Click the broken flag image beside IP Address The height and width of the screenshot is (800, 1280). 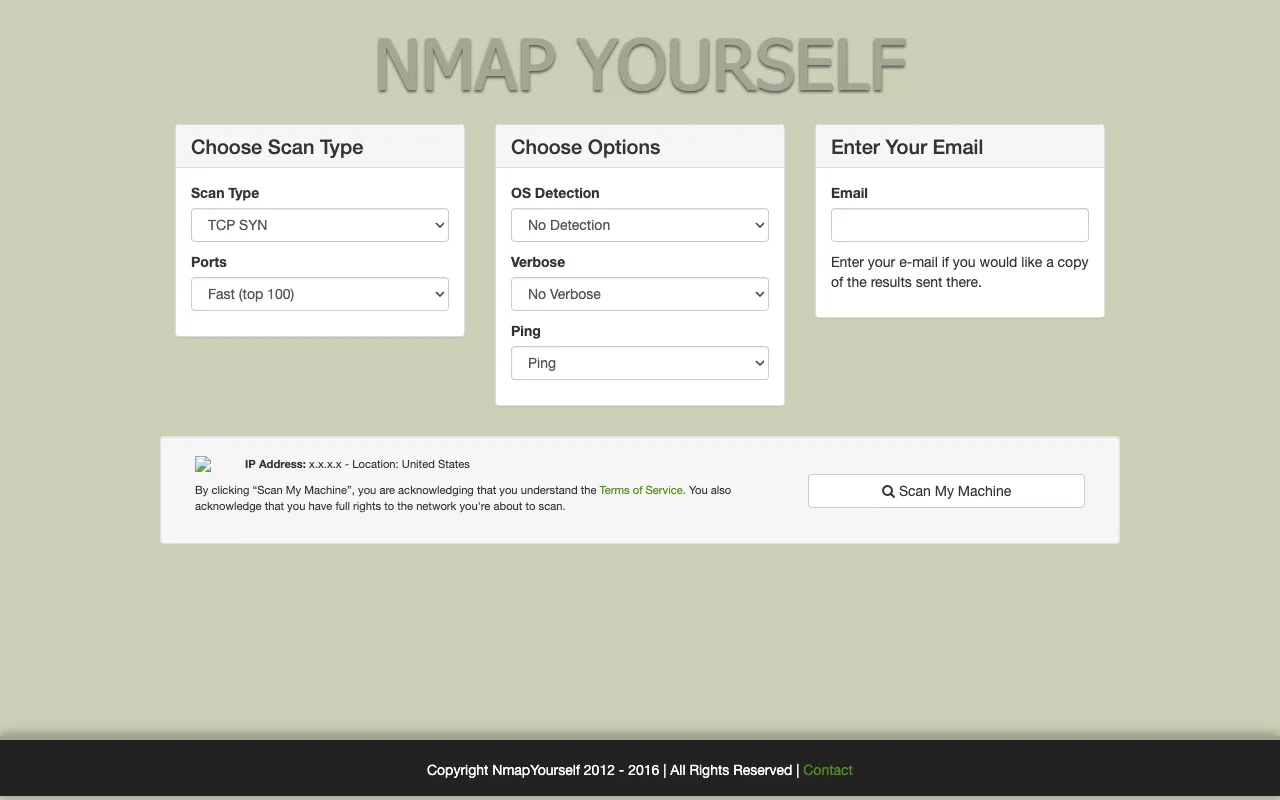203,464
